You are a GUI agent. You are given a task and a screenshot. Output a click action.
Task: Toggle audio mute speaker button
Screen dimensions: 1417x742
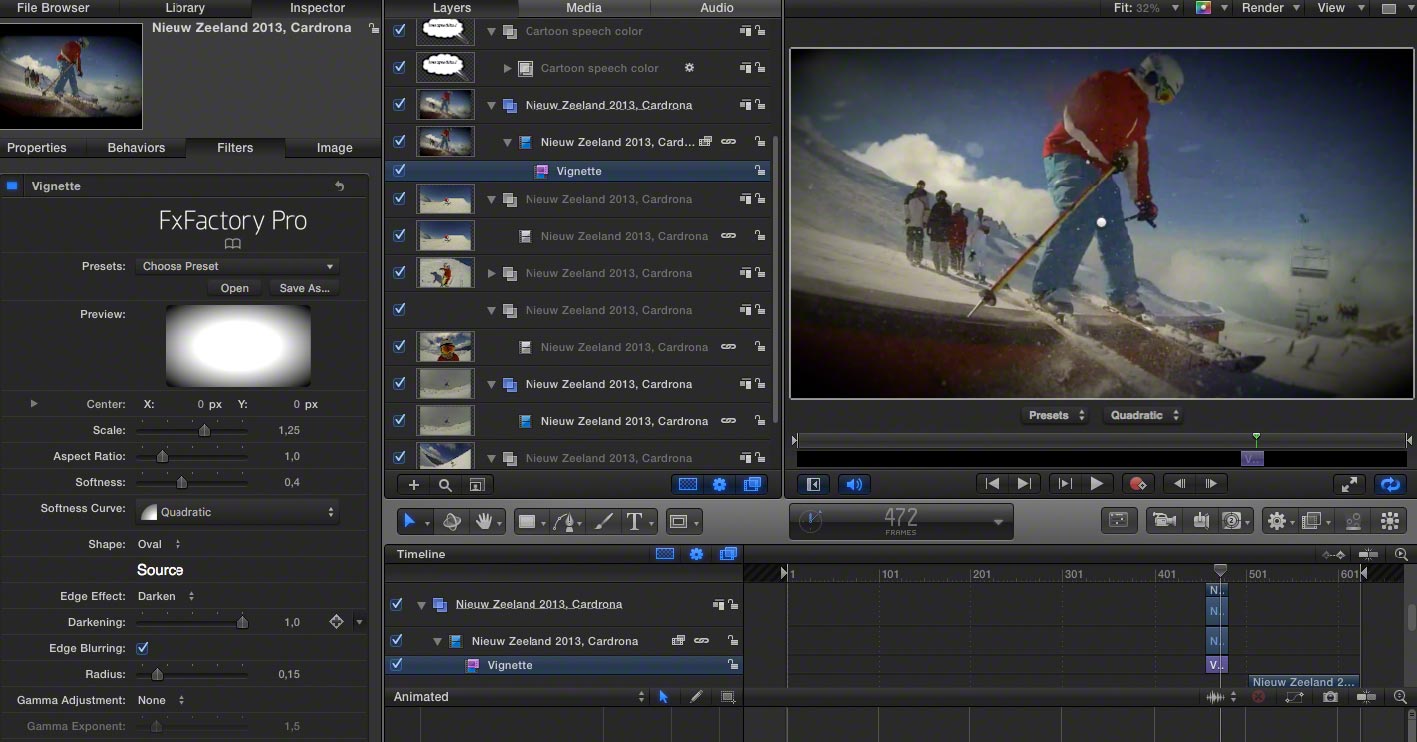pos(854,484)
